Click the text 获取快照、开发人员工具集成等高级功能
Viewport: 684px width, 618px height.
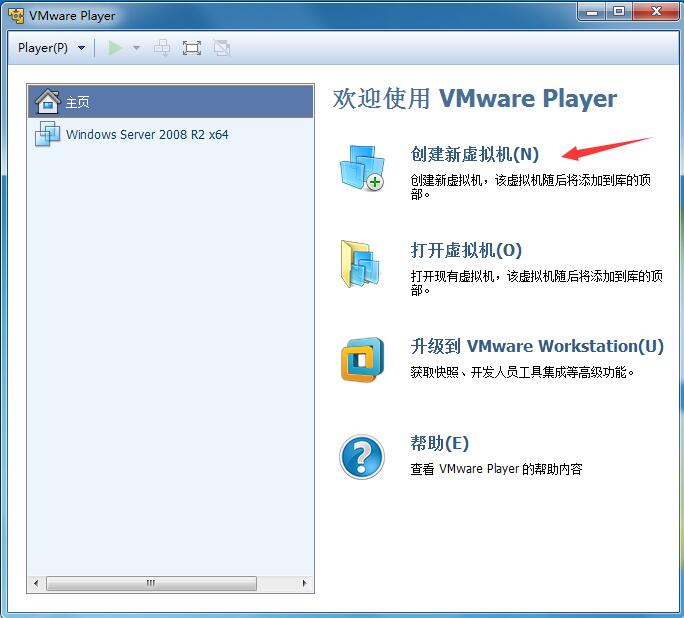[522, 372]
